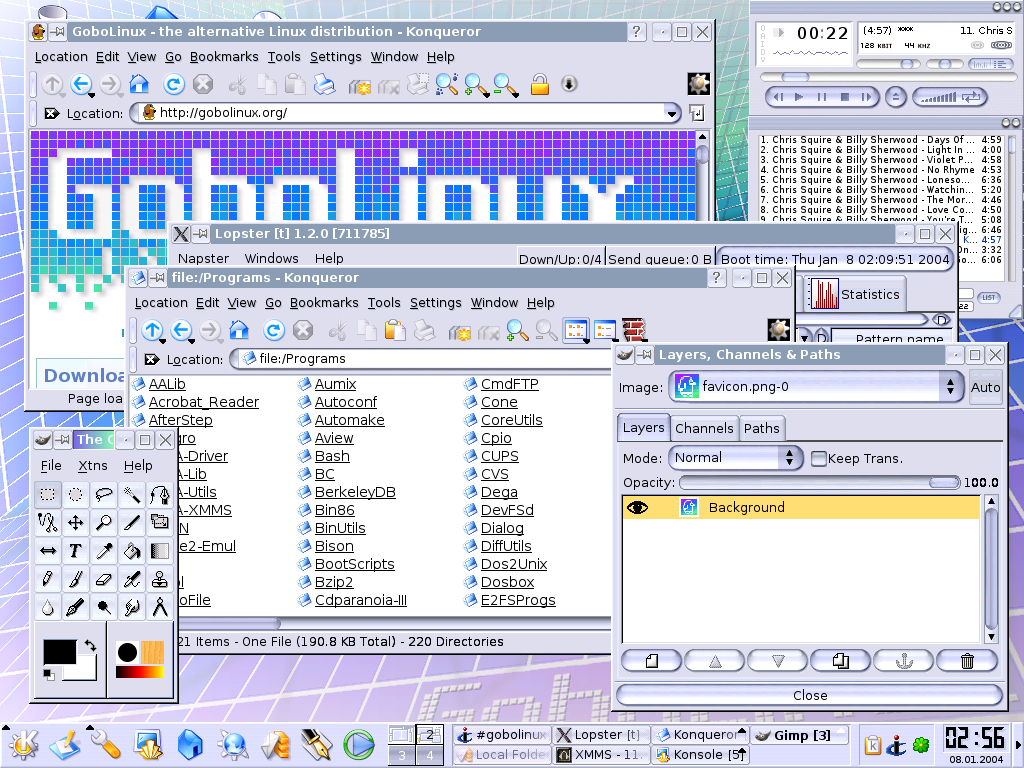Click the Paste icon in file:/Programs Konqueror

click(x=394, y=330)
